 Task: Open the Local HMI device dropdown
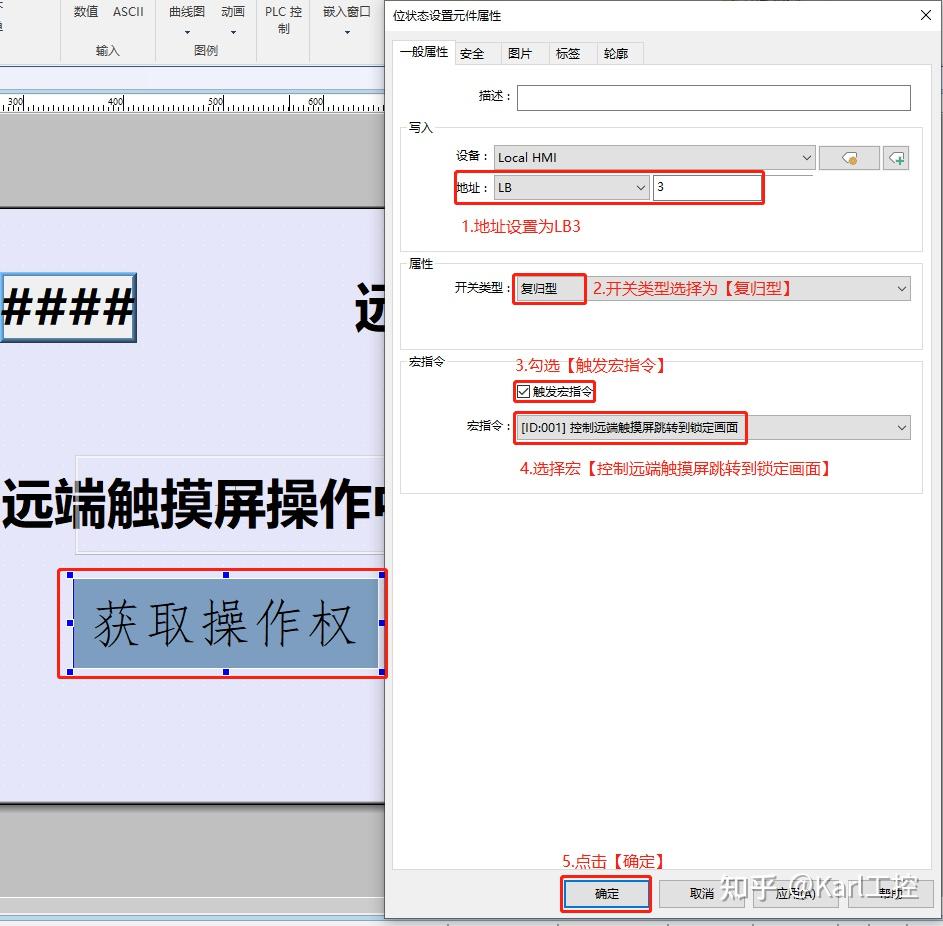pos(807,158)
